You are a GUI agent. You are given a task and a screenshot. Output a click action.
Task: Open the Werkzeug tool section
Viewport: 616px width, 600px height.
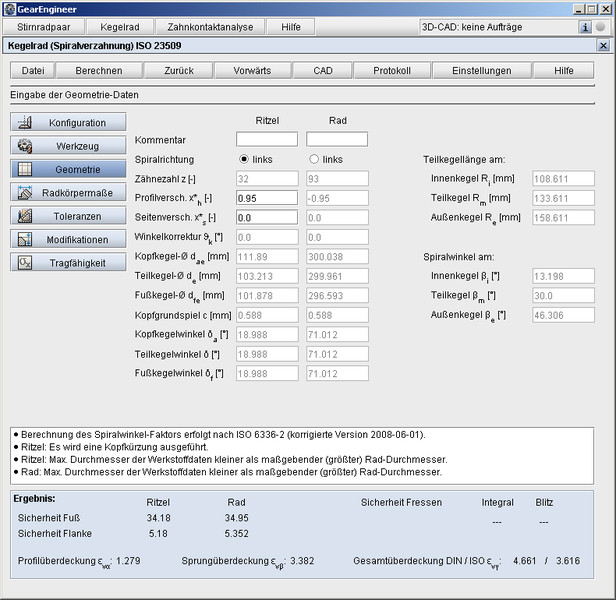pos(69,146)
